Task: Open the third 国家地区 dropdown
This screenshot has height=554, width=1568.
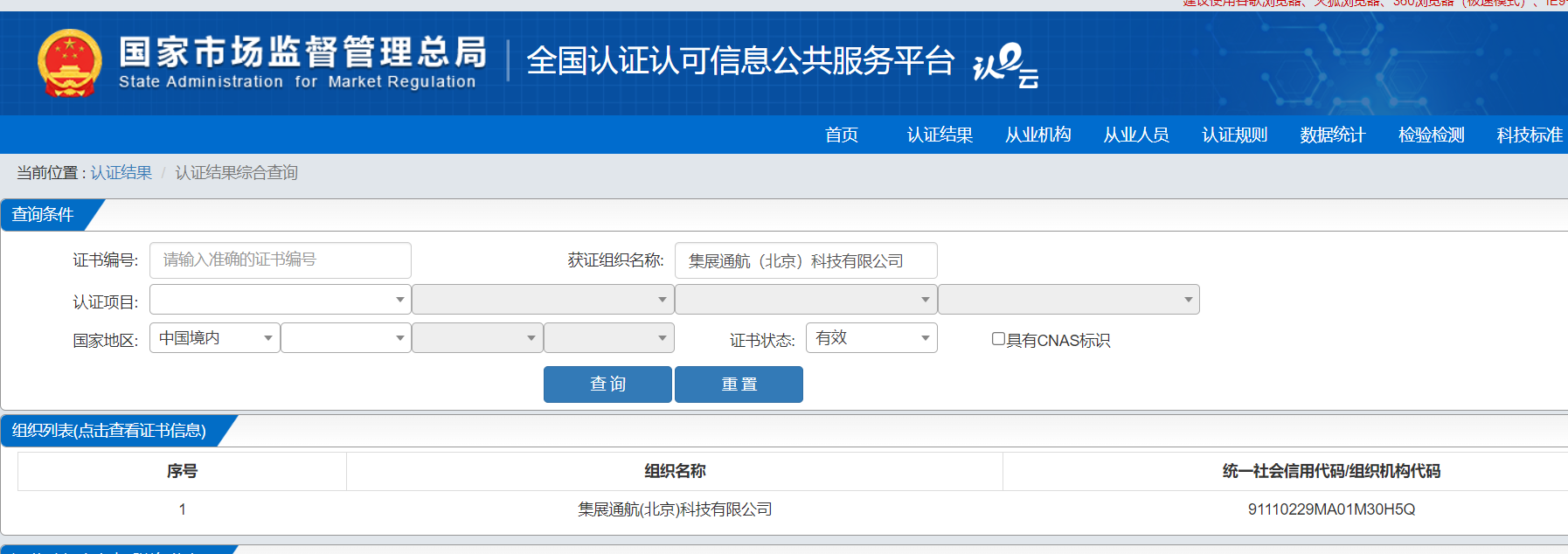Action: pos(477,337)
